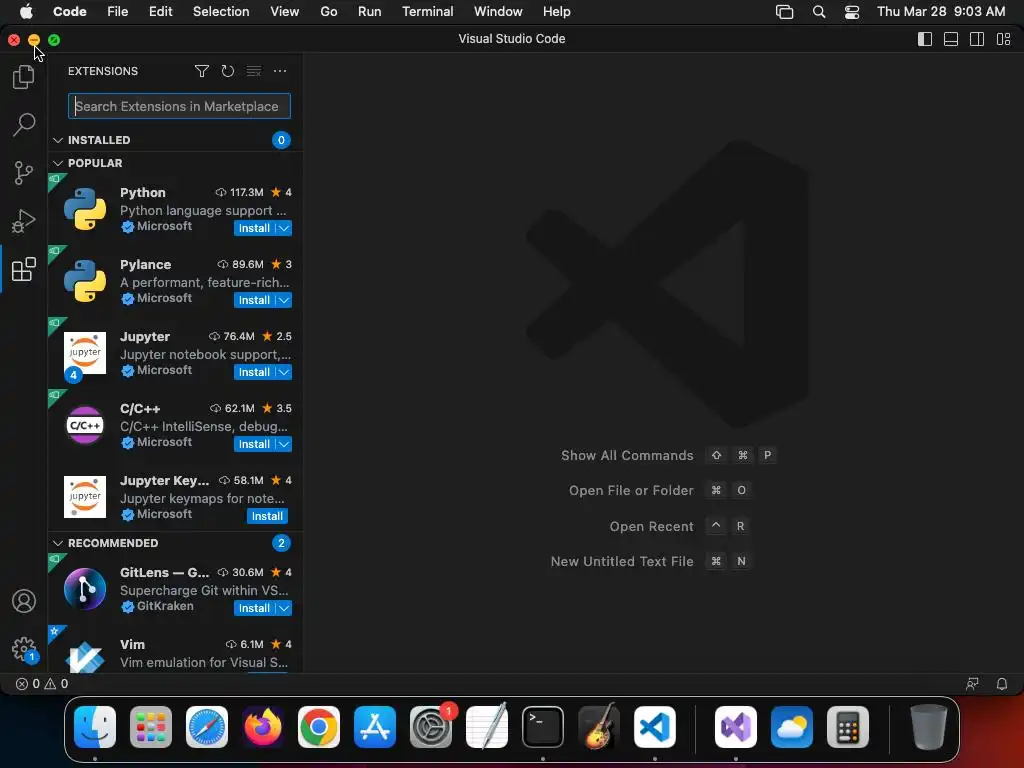Install the Jupyter Keymap extension
Screen dimensions: 1024x768
[267, 516]
